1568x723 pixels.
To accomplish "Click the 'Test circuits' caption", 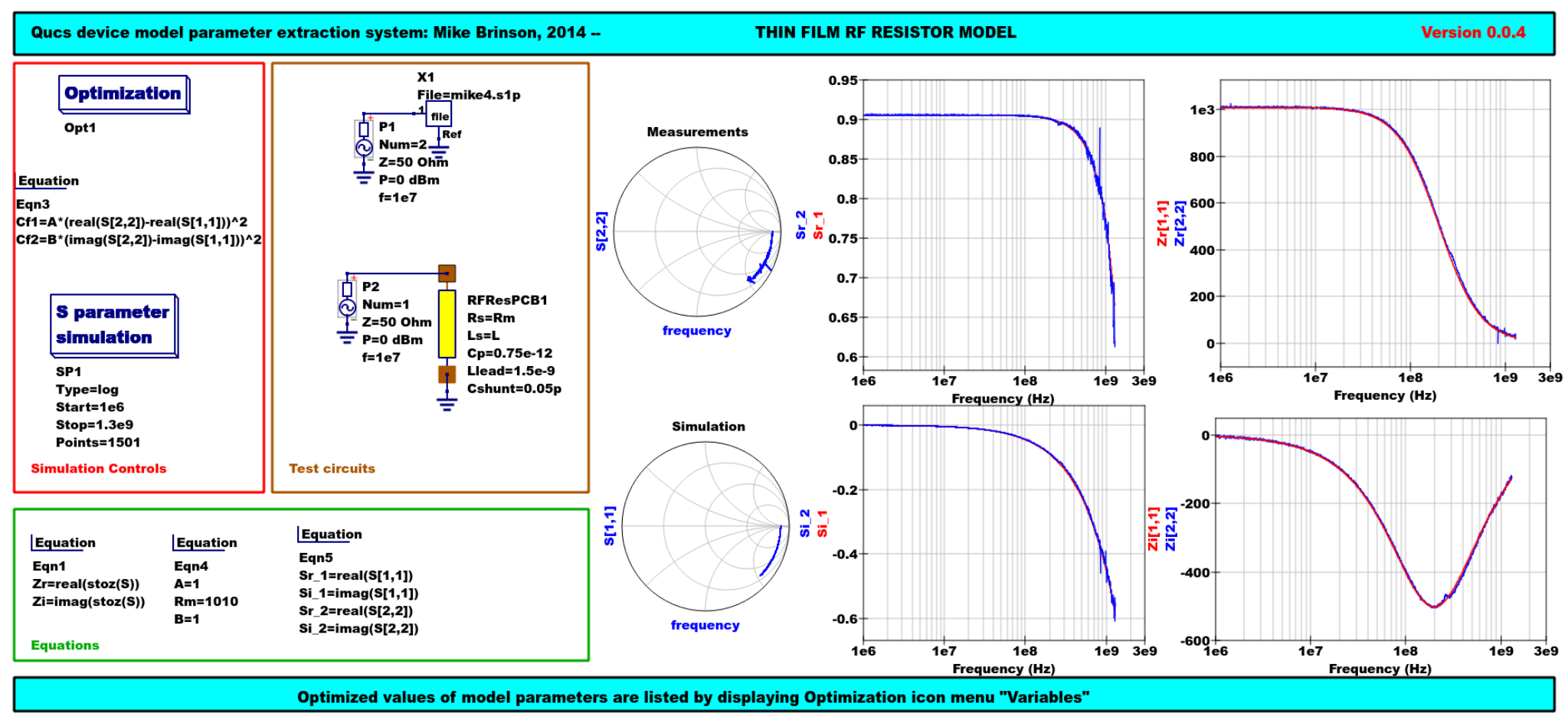I will (332, 469).
